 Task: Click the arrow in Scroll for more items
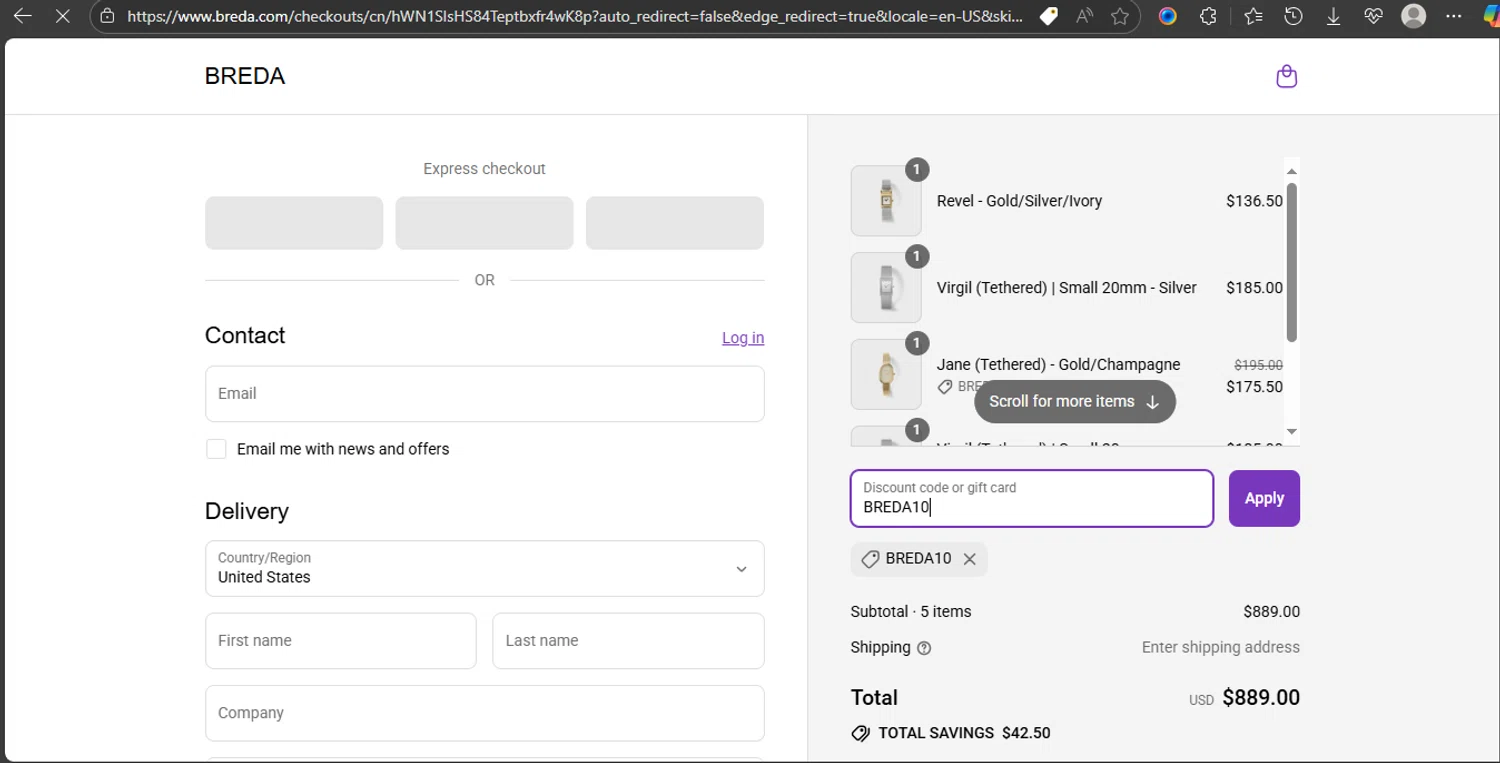[x=1152, y=402]
